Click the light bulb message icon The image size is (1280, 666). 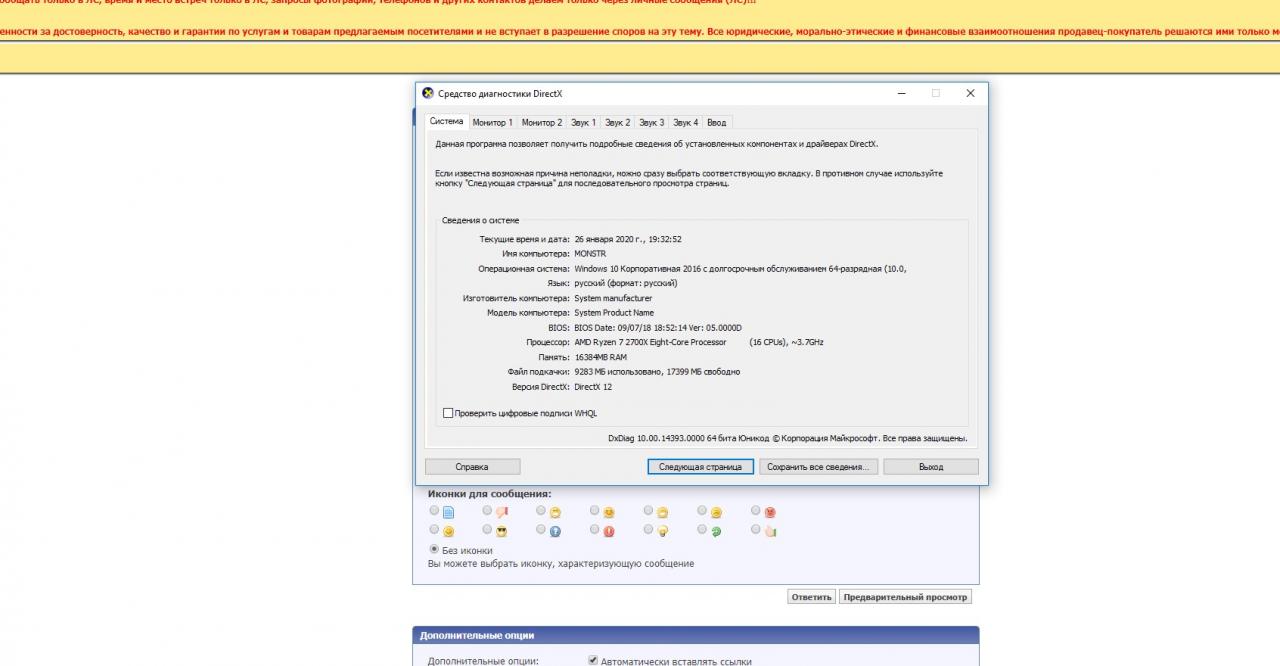(662, 532)
